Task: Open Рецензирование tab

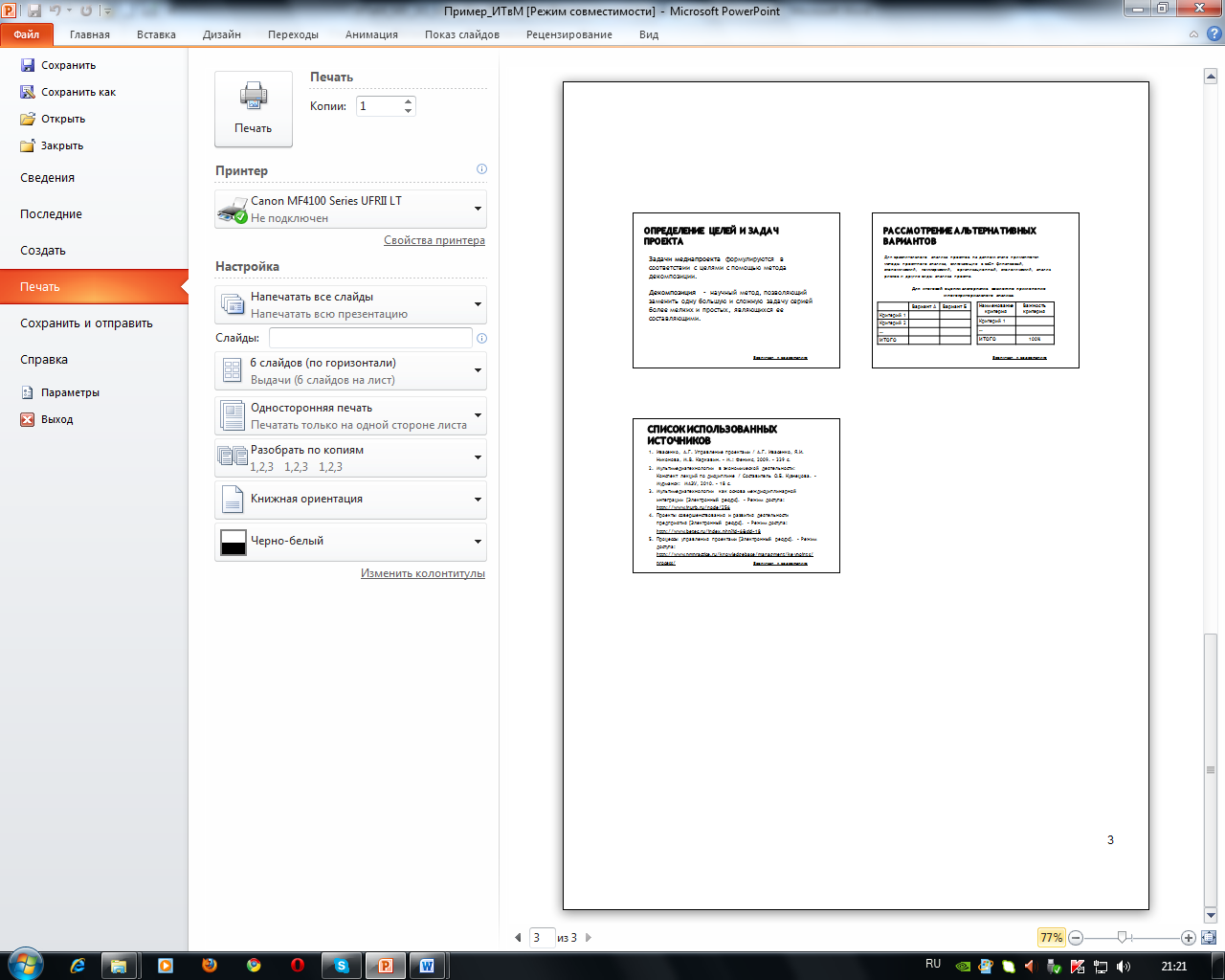Action: [569, 34]
